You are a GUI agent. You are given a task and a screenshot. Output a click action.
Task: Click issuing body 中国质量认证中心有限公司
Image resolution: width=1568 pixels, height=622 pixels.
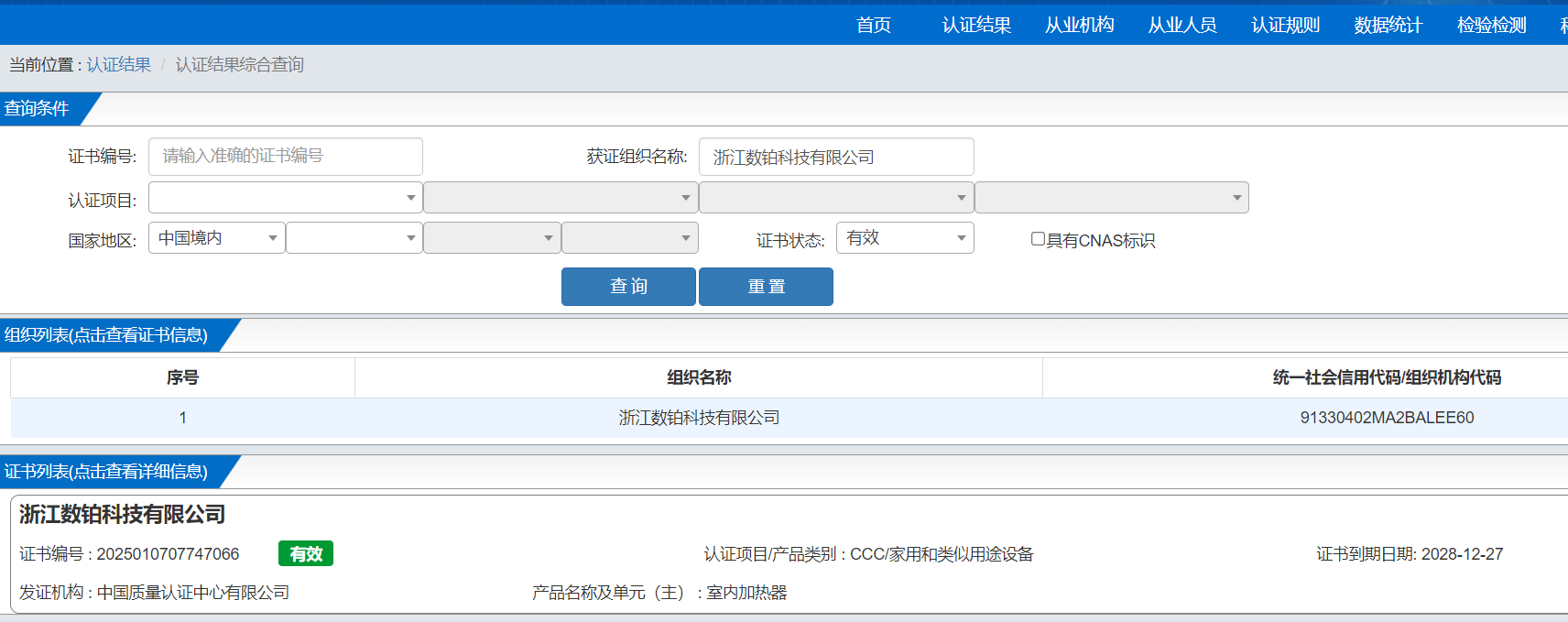tap(193, 593)
